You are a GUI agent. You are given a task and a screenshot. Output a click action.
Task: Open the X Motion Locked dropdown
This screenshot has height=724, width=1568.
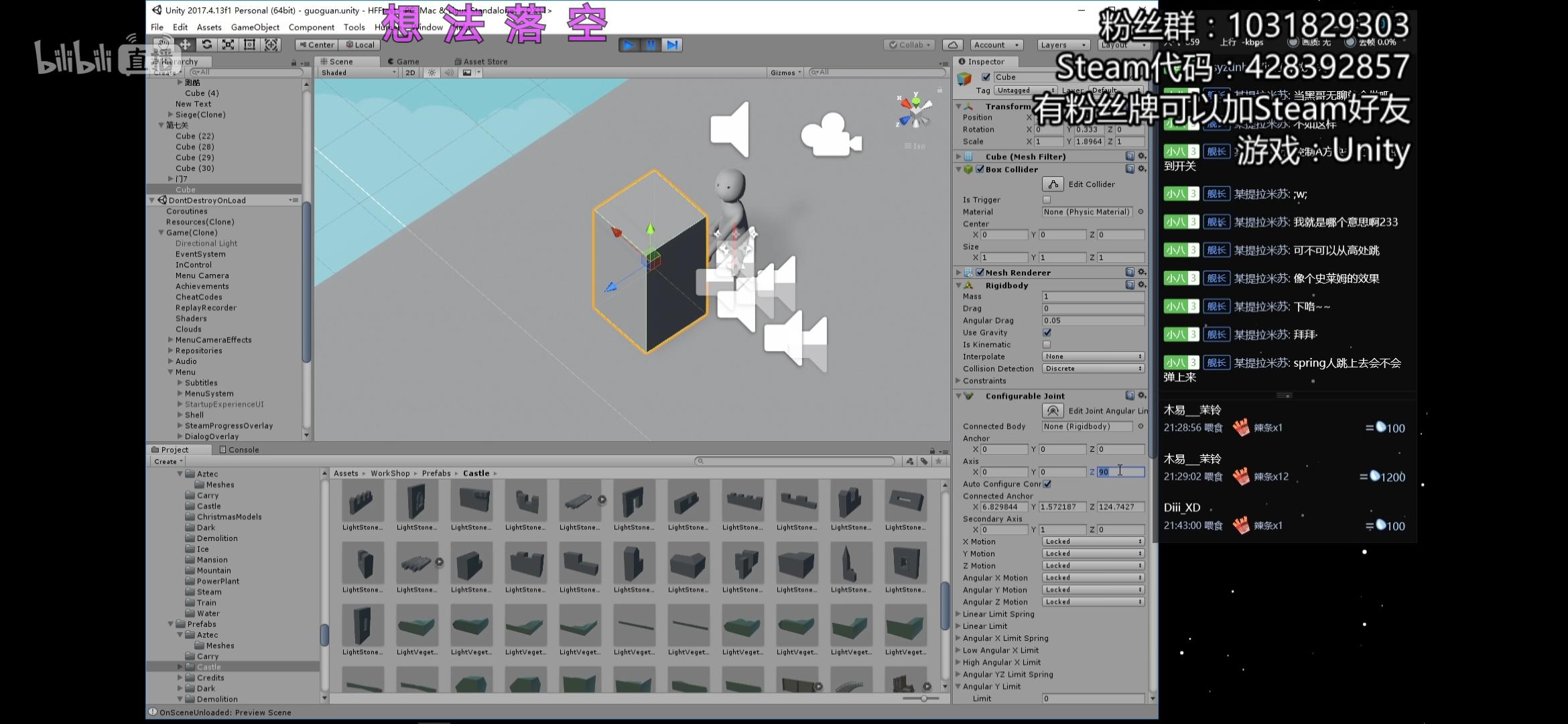(x=1093, y=542)
